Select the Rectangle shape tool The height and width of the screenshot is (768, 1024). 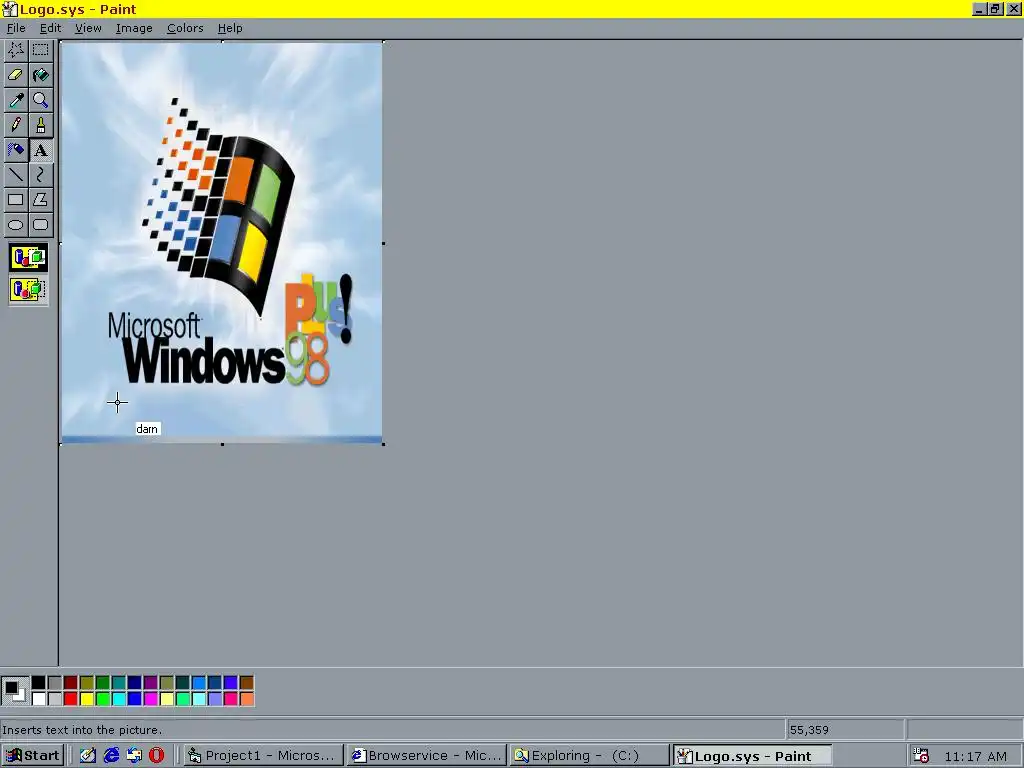point(16,200)
